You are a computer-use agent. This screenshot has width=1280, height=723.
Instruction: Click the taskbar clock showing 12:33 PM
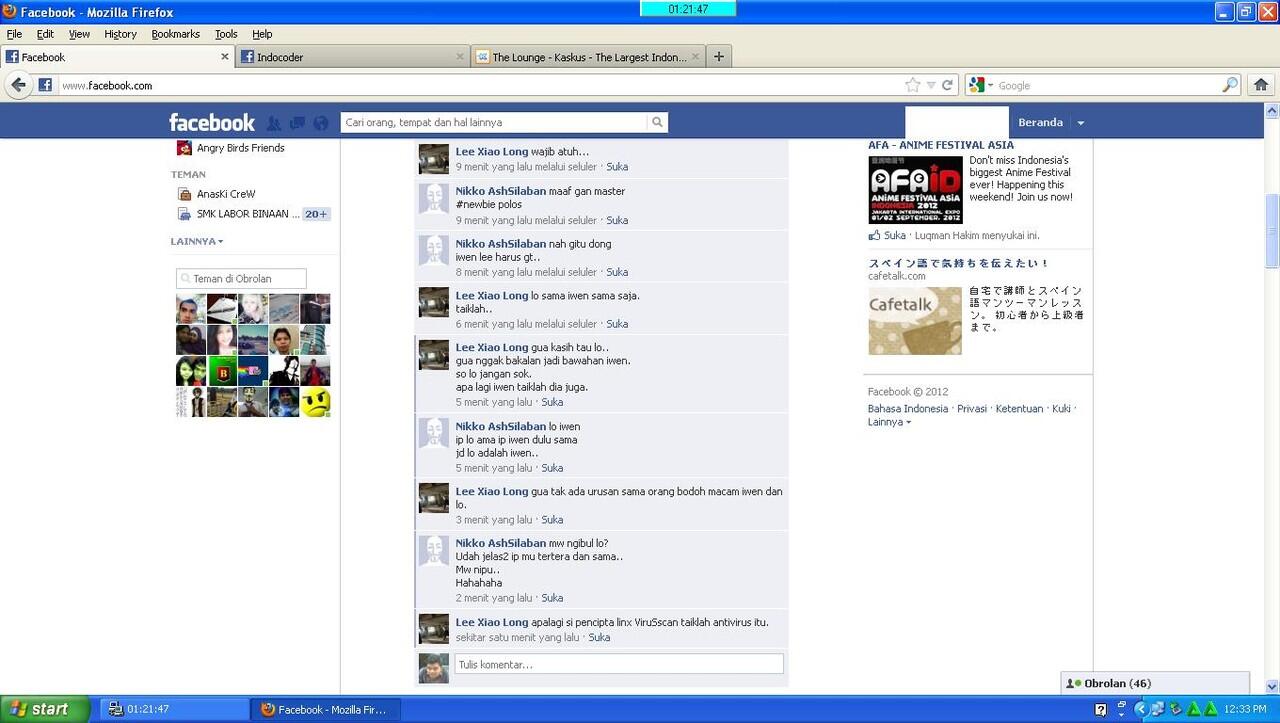coord(1245,709)
